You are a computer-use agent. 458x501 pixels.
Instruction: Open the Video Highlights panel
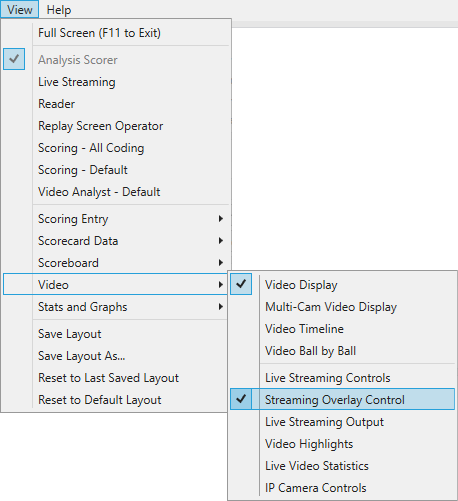(x=342, y=444)
